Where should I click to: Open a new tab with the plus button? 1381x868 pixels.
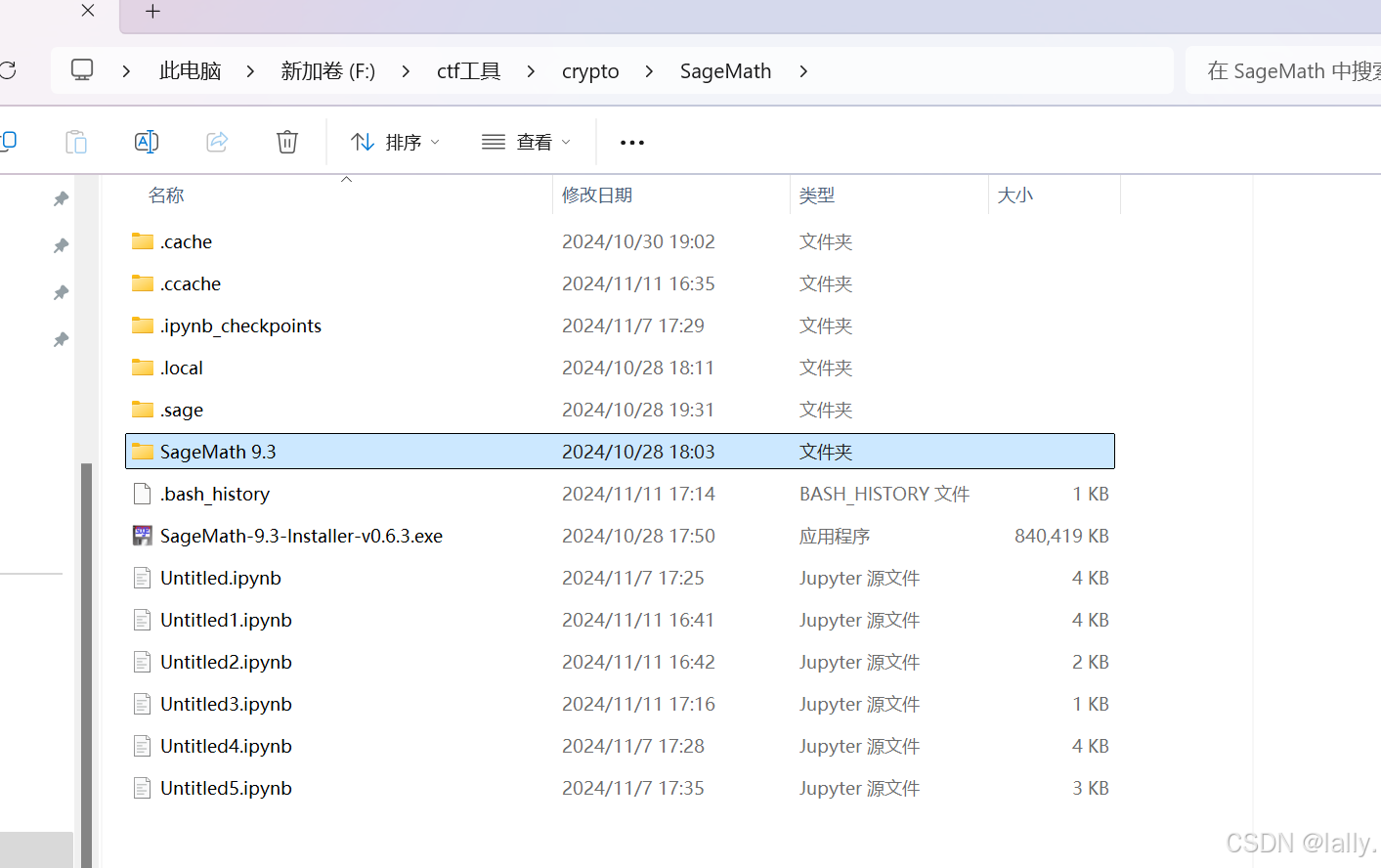pos(151,12)
